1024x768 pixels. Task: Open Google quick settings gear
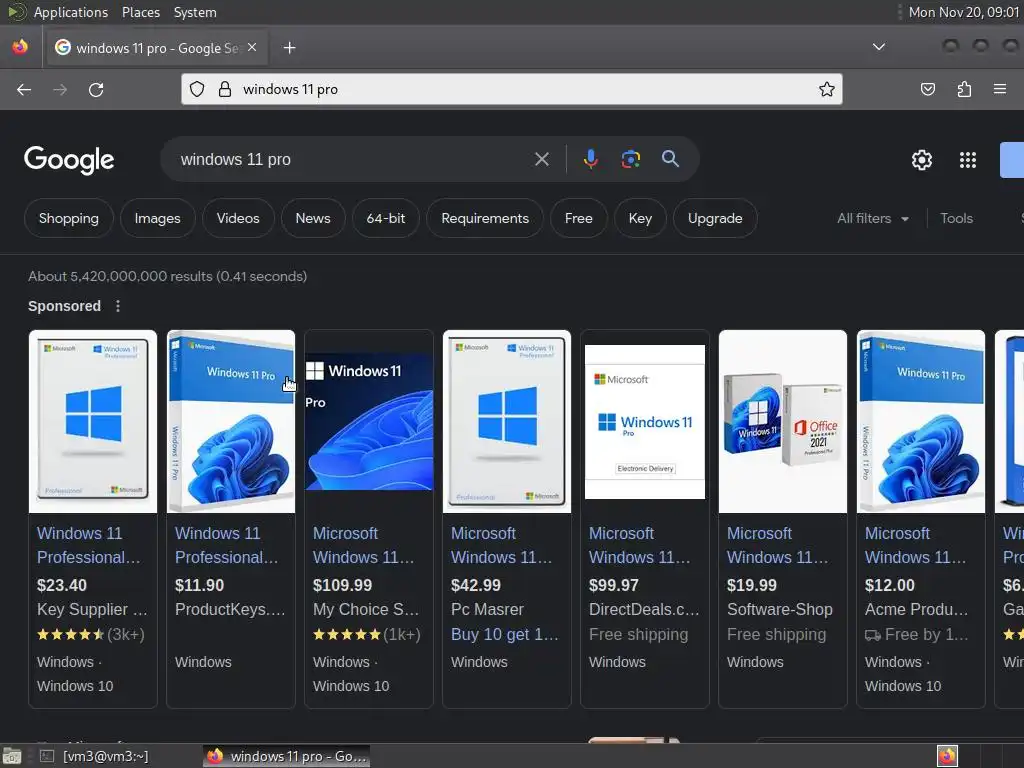[921, 160]
